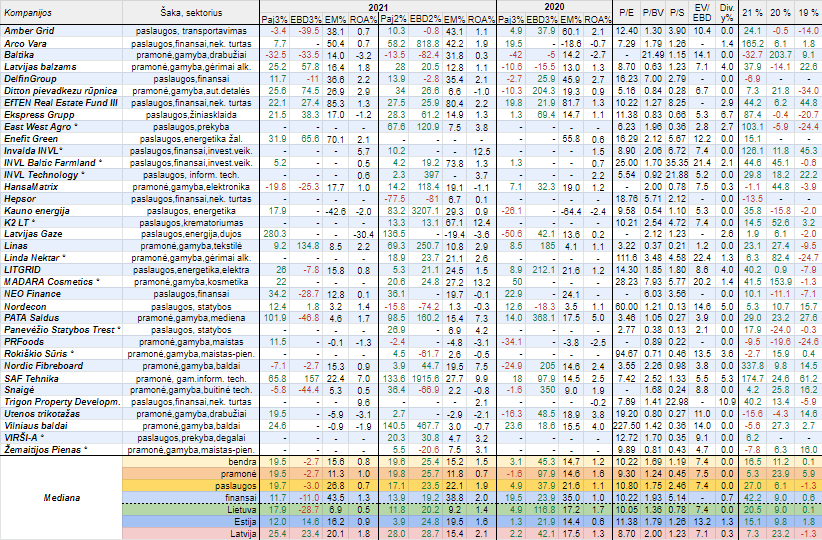Screen dimensions: 822x540
Task: Click sector cell paslaugos, transportavimas
Action: [x=191, y=31]
